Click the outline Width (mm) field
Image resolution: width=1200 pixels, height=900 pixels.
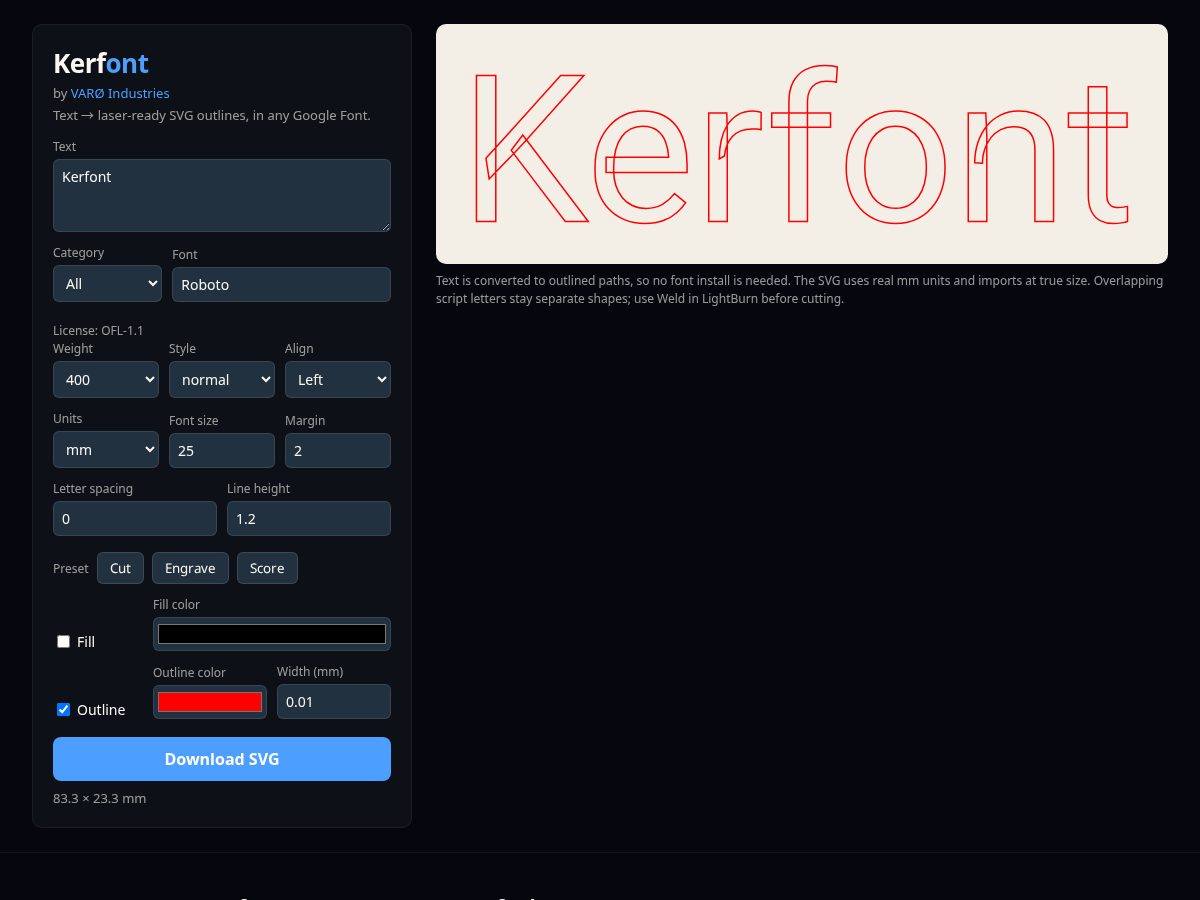(334, 701)
